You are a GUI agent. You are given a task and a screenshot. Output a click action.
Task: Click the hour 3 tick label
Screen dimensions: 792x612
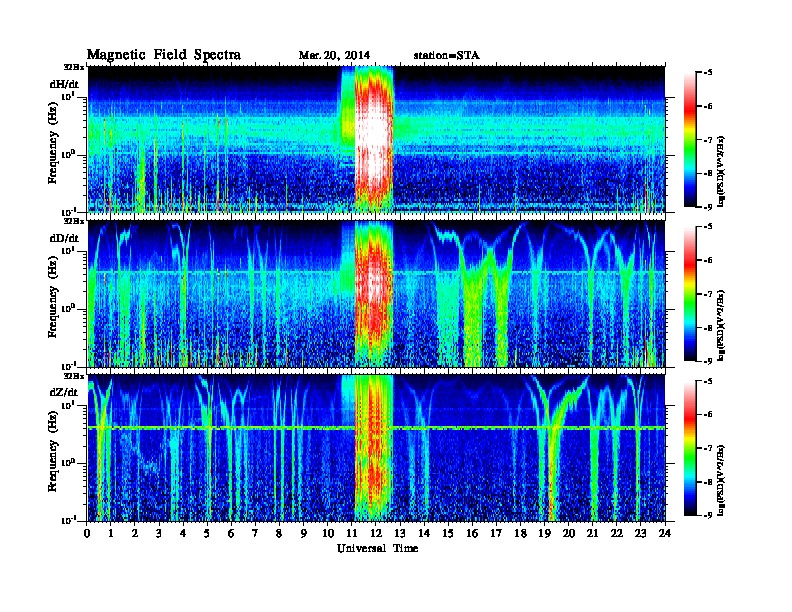coord(159,534)
